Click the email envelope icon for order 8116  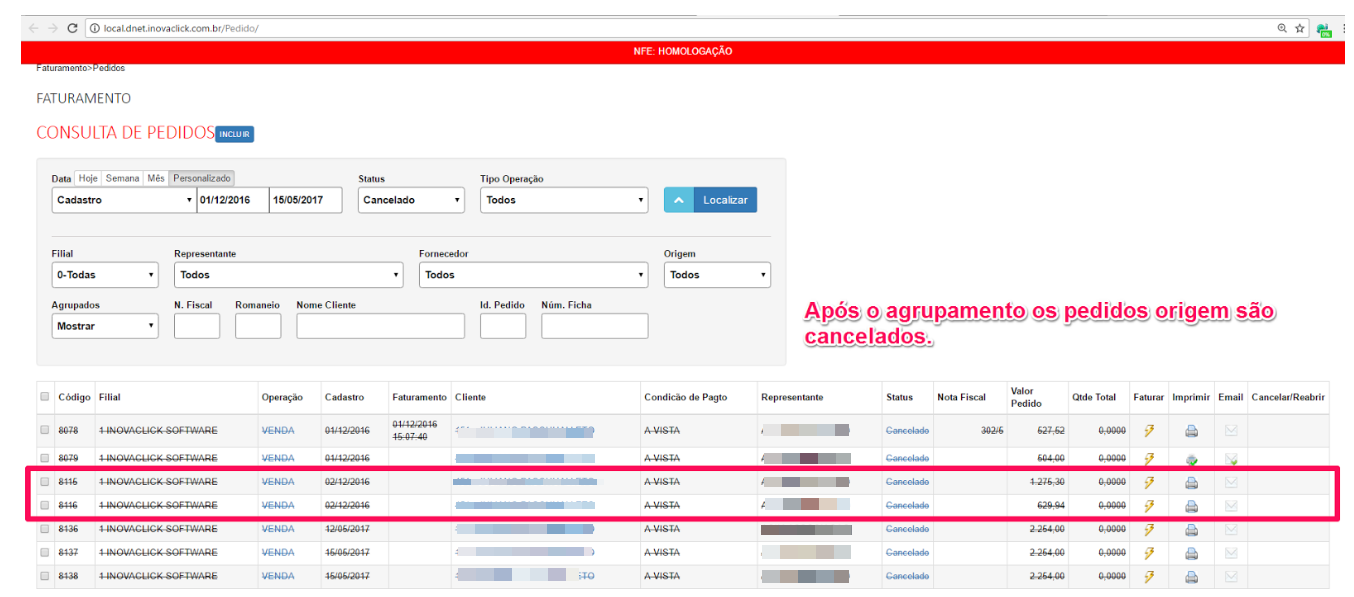pyautogui.click(x=1231, y=506)
